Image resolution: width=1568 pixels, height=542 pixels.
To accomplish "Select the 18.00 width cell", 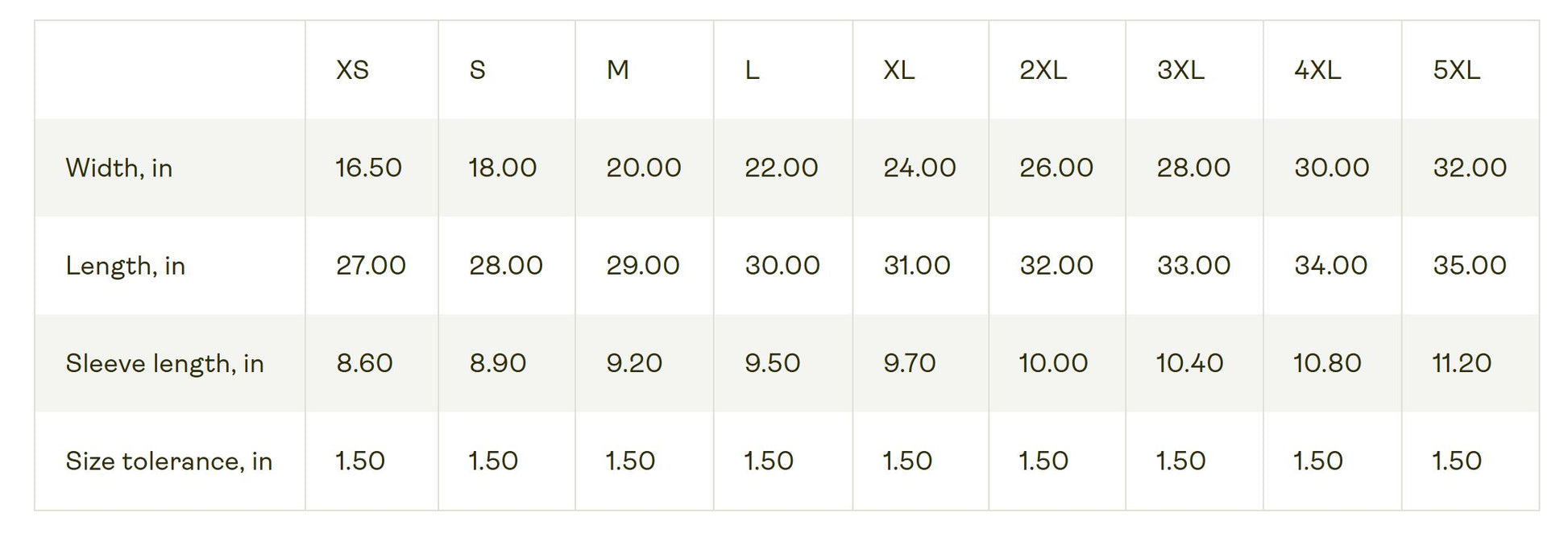I will [503, 168].
